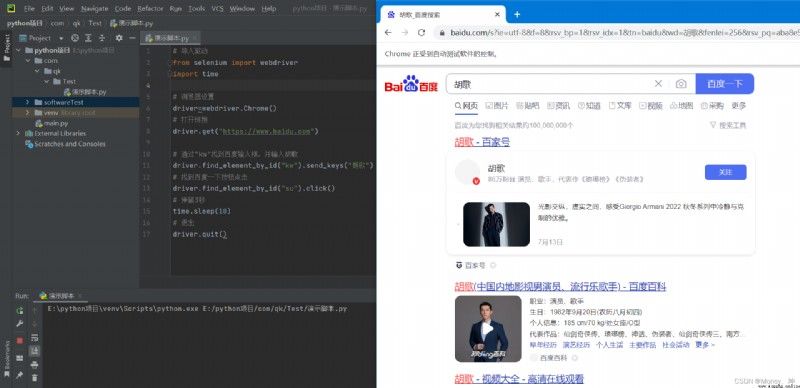Click the Baidu logo
Viewport: 800px width, 388px height.
pyautogui.click(x=411, y=84)
